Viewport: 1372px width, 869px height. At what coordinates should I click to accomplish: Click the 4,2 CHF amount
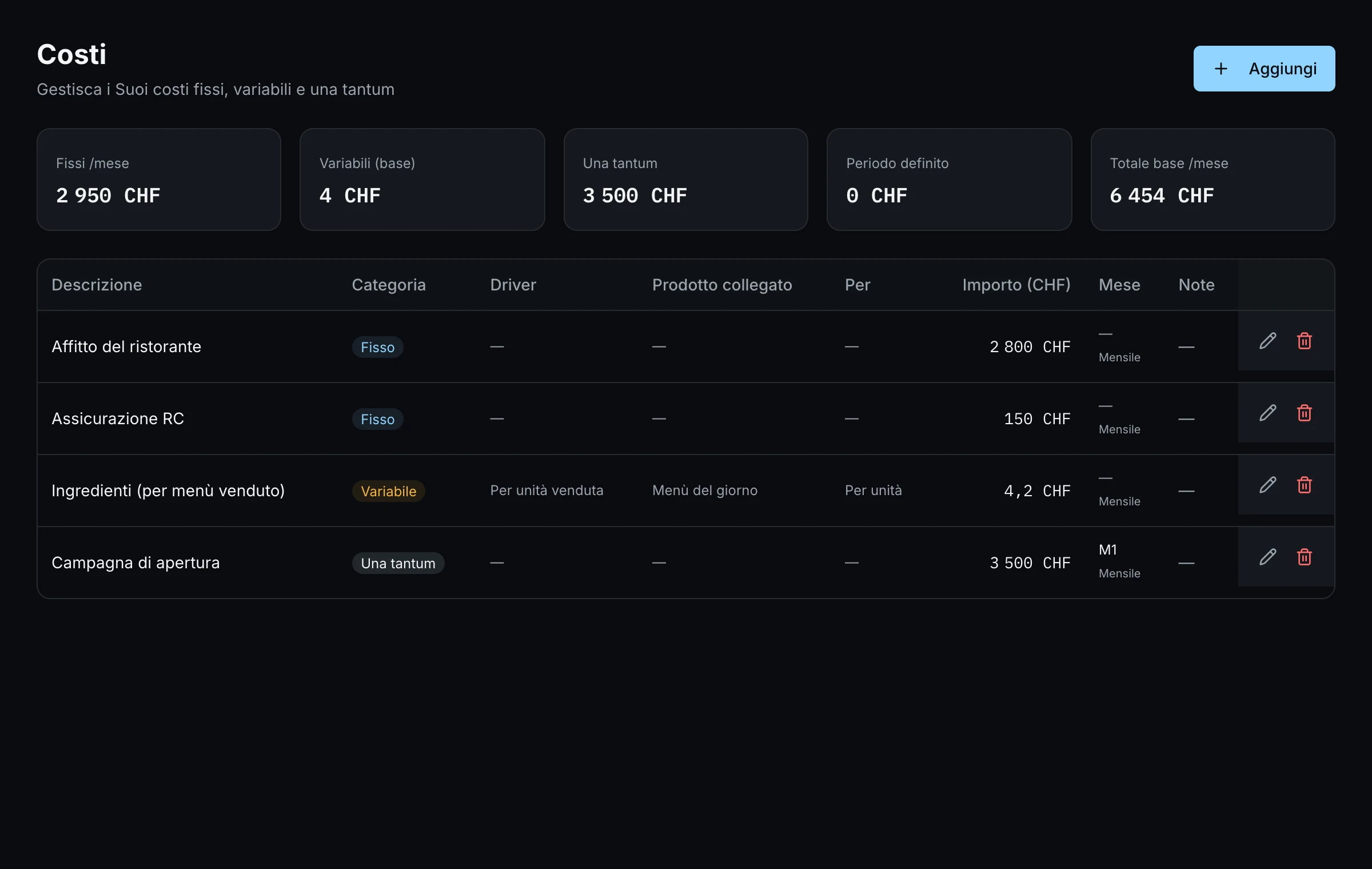pyautogui.click(x=1037, y=491)
